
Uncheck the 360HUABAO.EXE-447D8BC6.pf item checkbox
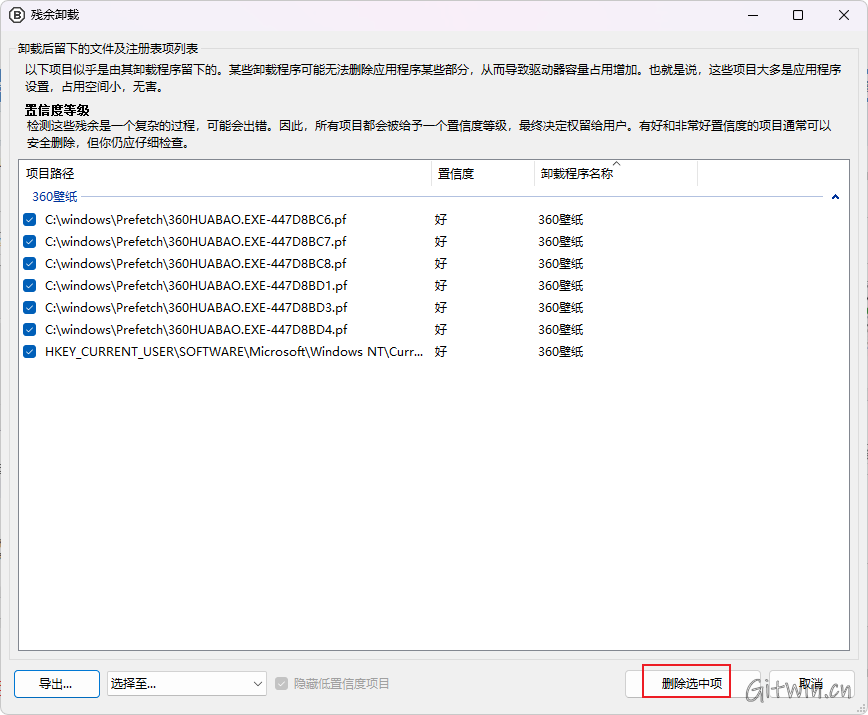[x=30, y=220]
